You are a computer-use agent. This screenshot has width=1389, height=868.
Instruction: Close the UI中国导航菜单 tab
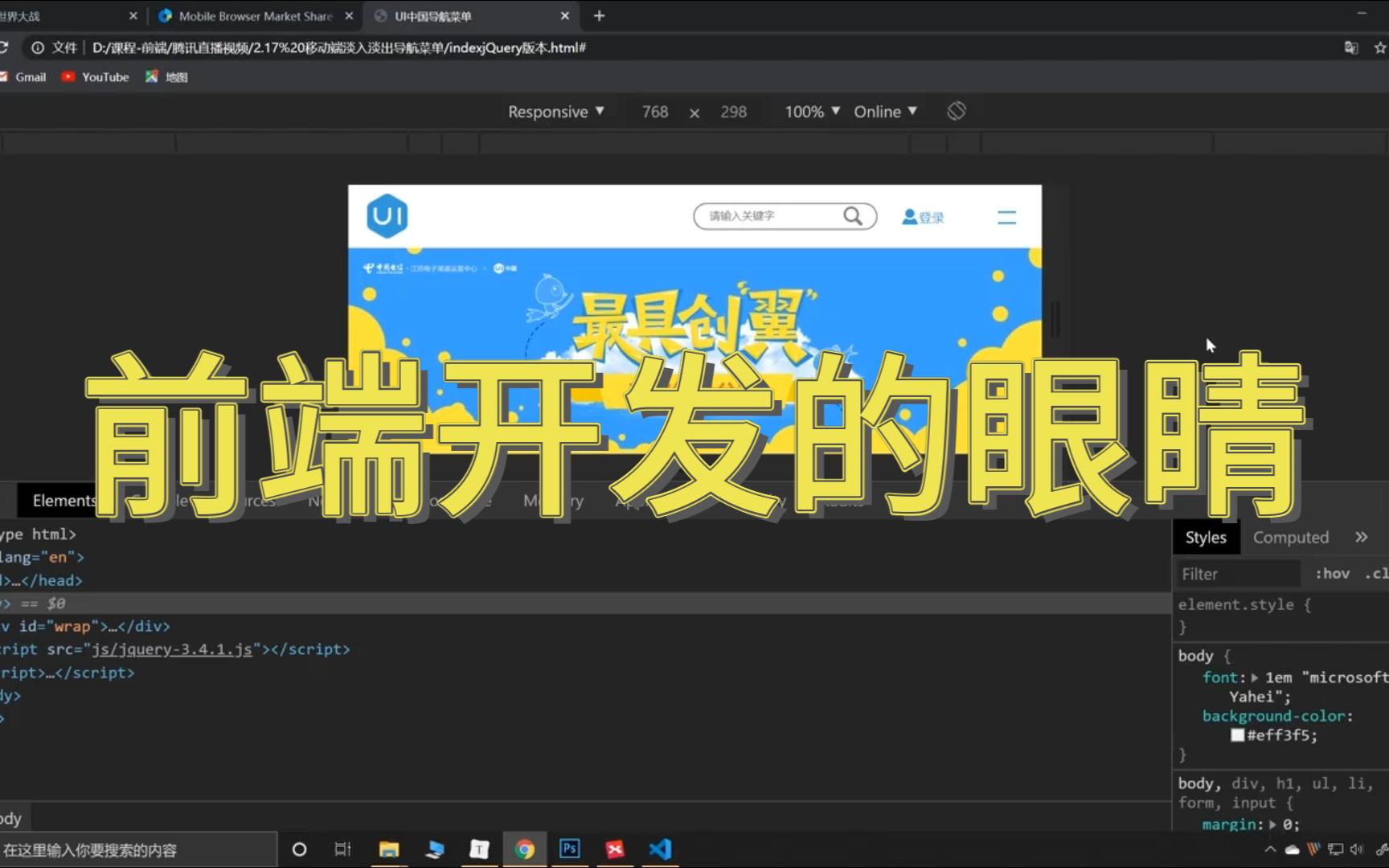(564, 15)
